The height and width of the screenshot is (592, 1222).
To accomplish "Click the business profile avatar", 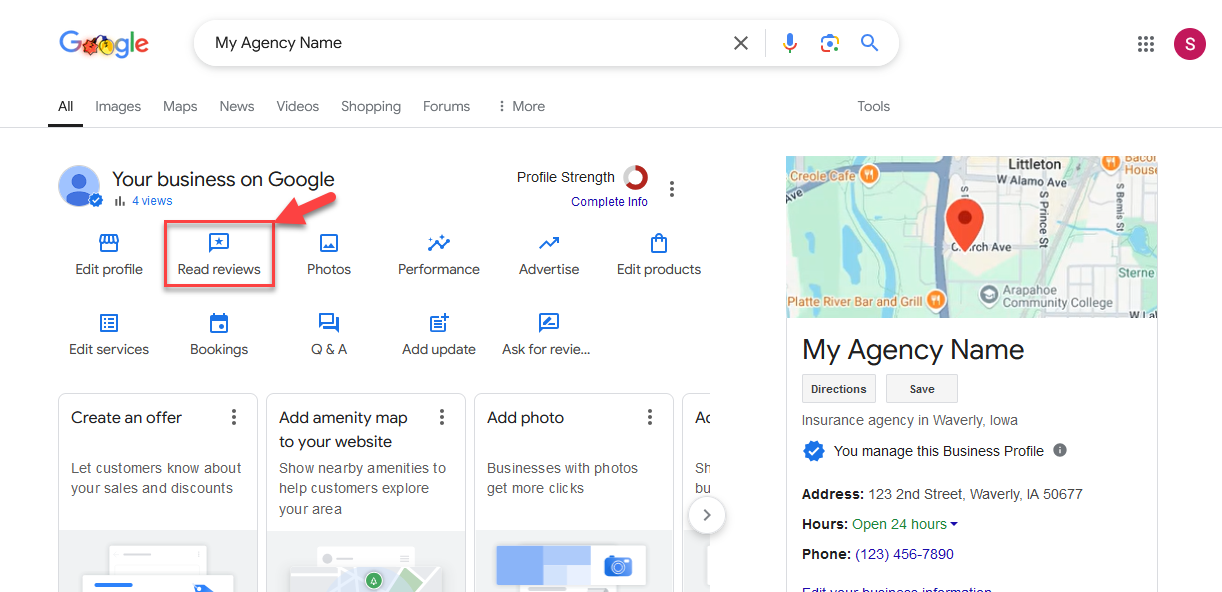I will coord(80,186).
